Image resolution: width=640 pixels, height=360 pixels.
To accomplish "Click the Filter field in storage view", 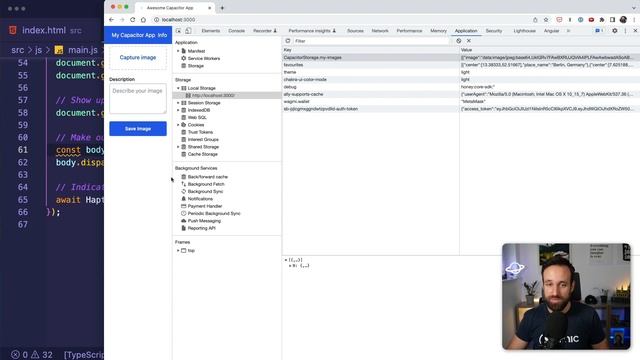I will click(x=371, y=41).
